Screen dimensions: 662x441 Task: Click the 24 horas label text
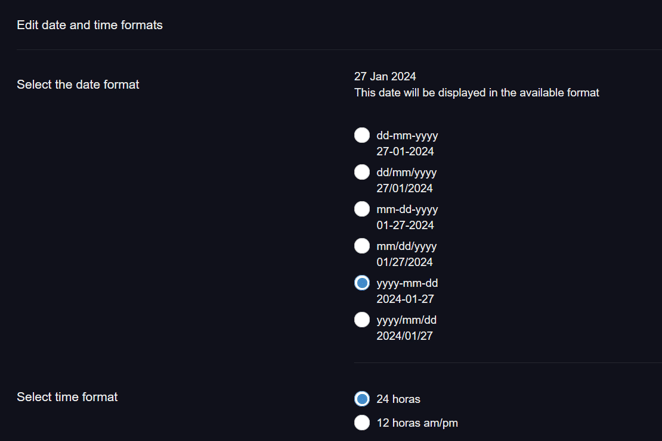tap(398, 399)
